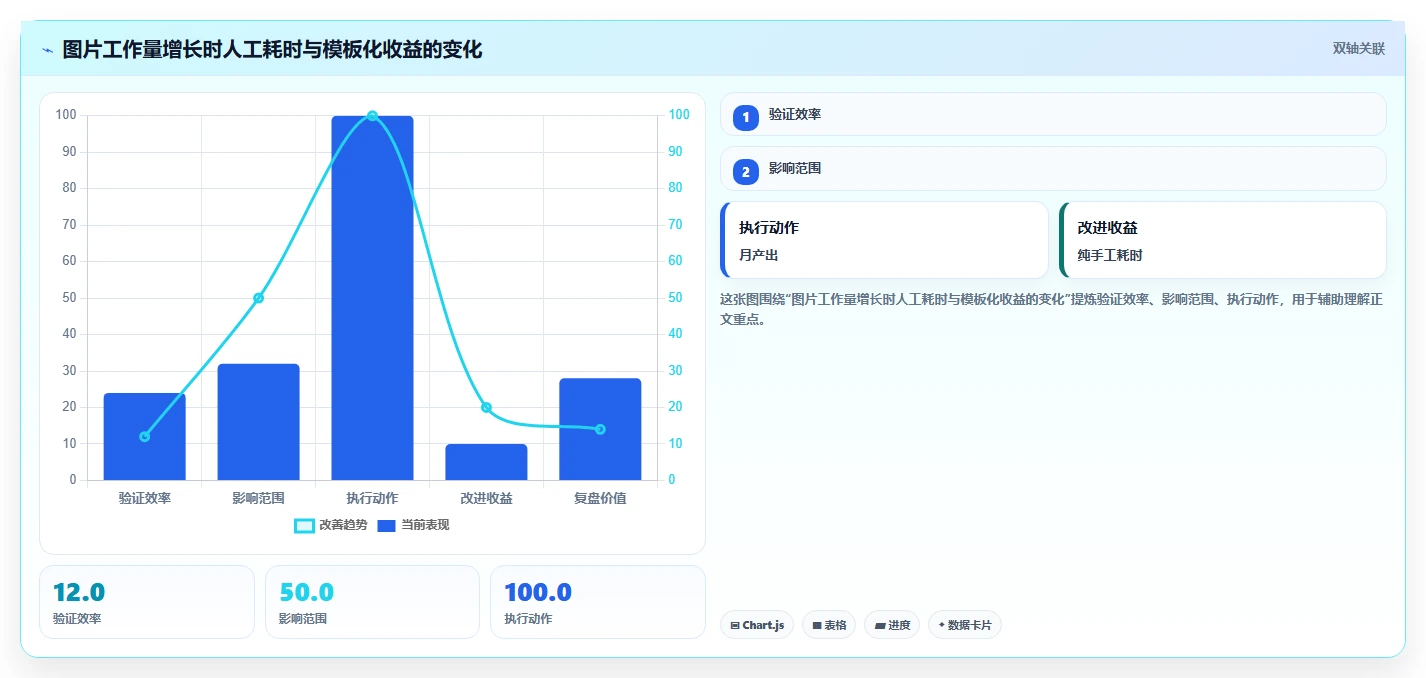Click the x-axis label 影响范围
The width and height of the screenshot is (1426, 678).
[x=258, y=498]
